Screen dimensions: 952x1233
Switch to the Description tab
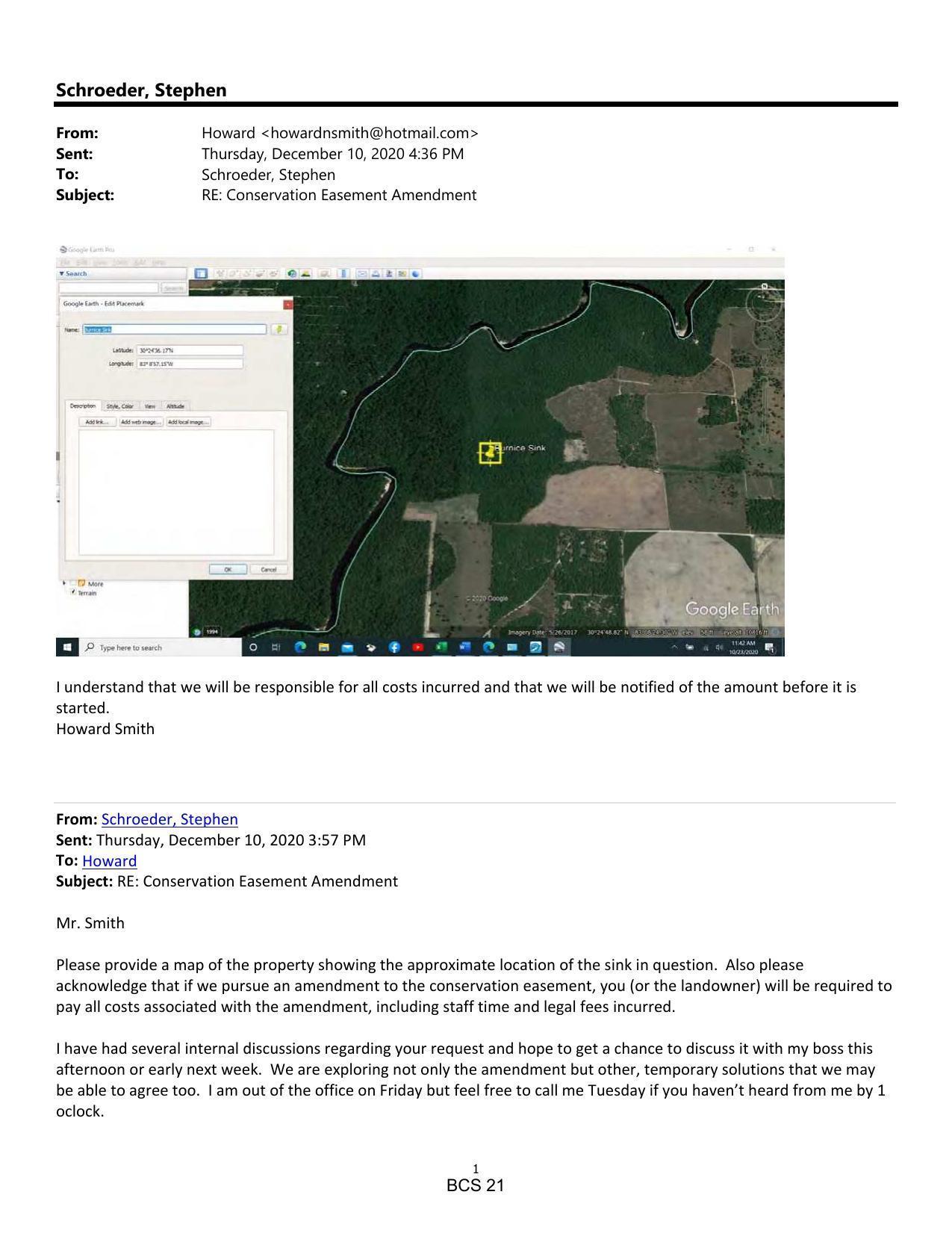(x=83, y=406)
